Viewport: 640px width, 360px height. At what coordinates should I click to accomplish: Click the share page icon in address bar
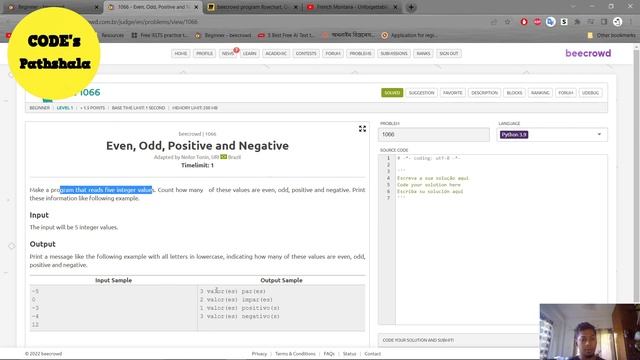(x=494, y=22)
